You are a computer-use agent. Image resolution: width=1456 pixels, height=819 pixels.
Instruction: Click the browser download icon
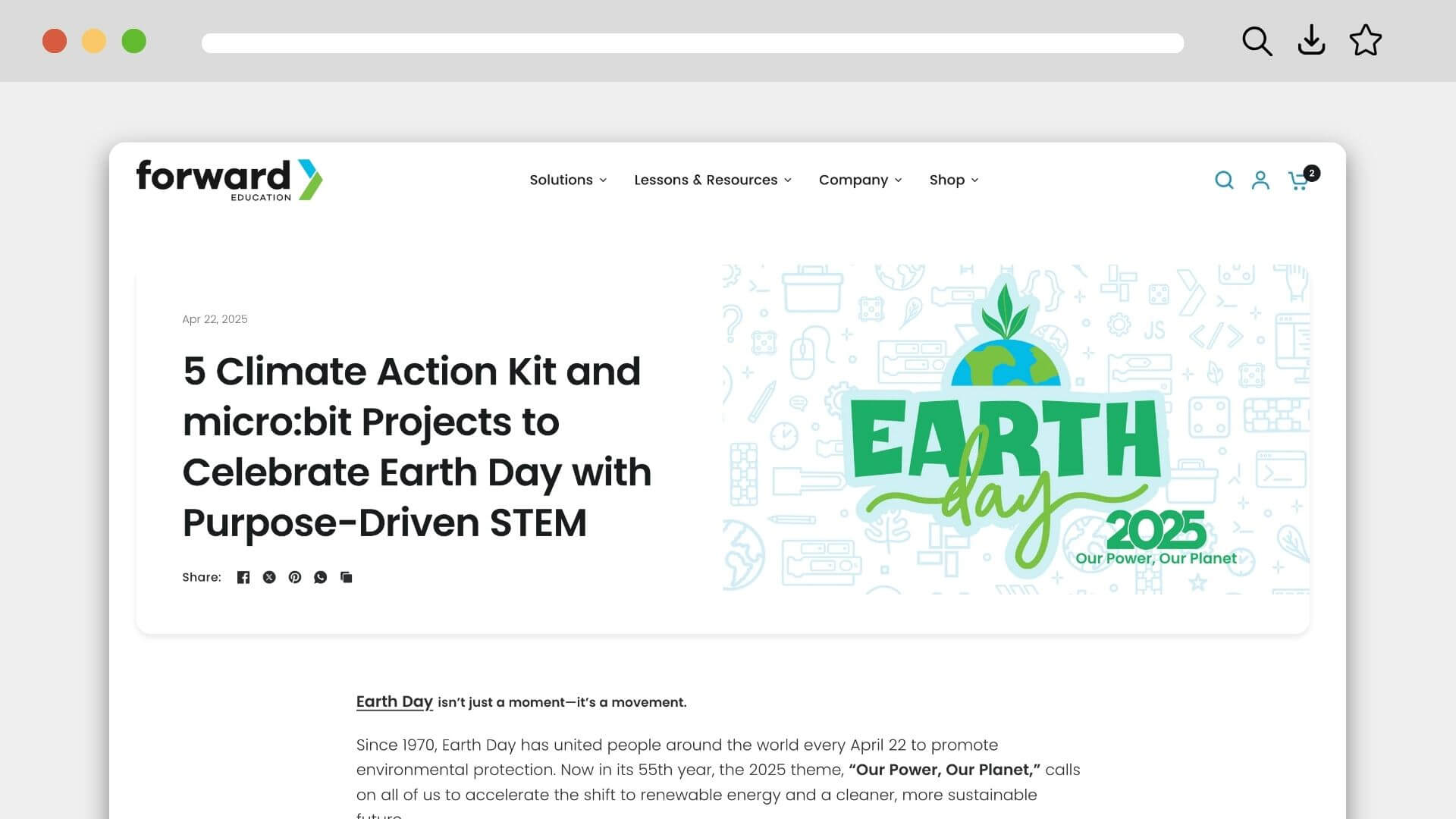point(1311,41)
